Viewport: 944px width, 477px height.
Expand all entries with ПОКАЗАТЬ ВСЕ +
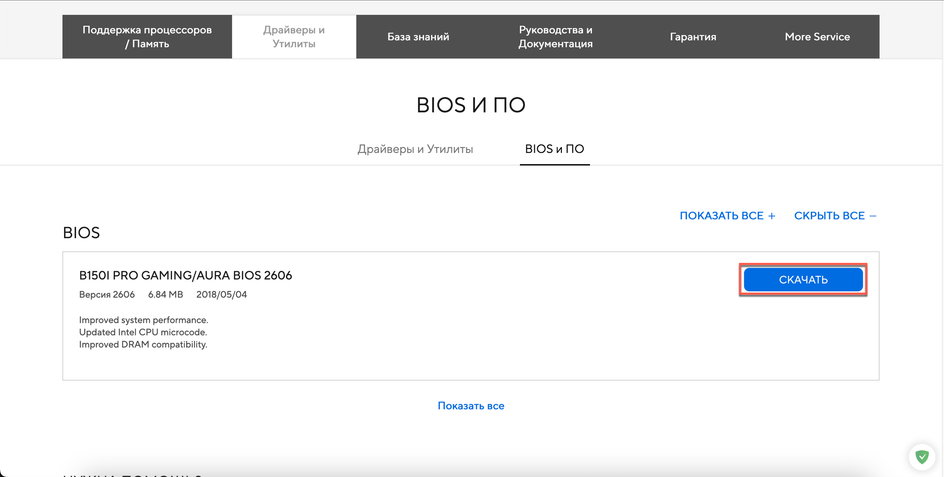click(x=727, y=216)
